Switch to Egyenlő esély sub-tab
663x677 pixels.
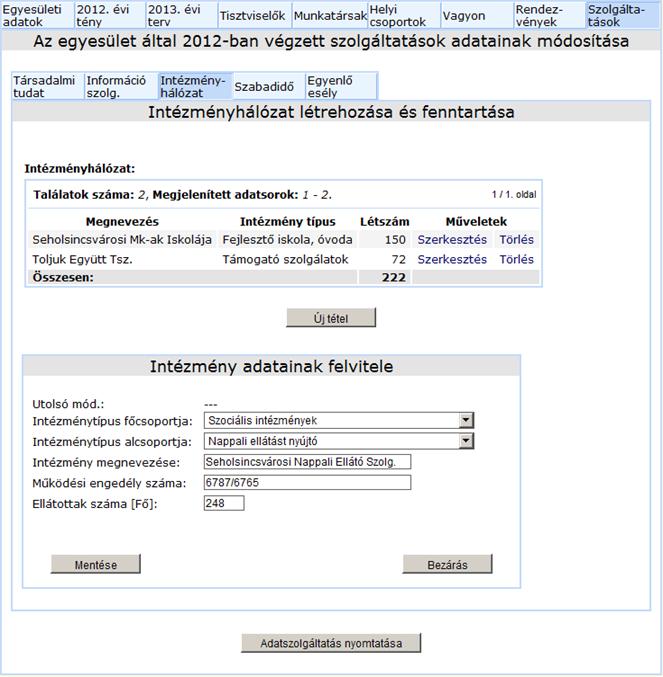(341, 86)
